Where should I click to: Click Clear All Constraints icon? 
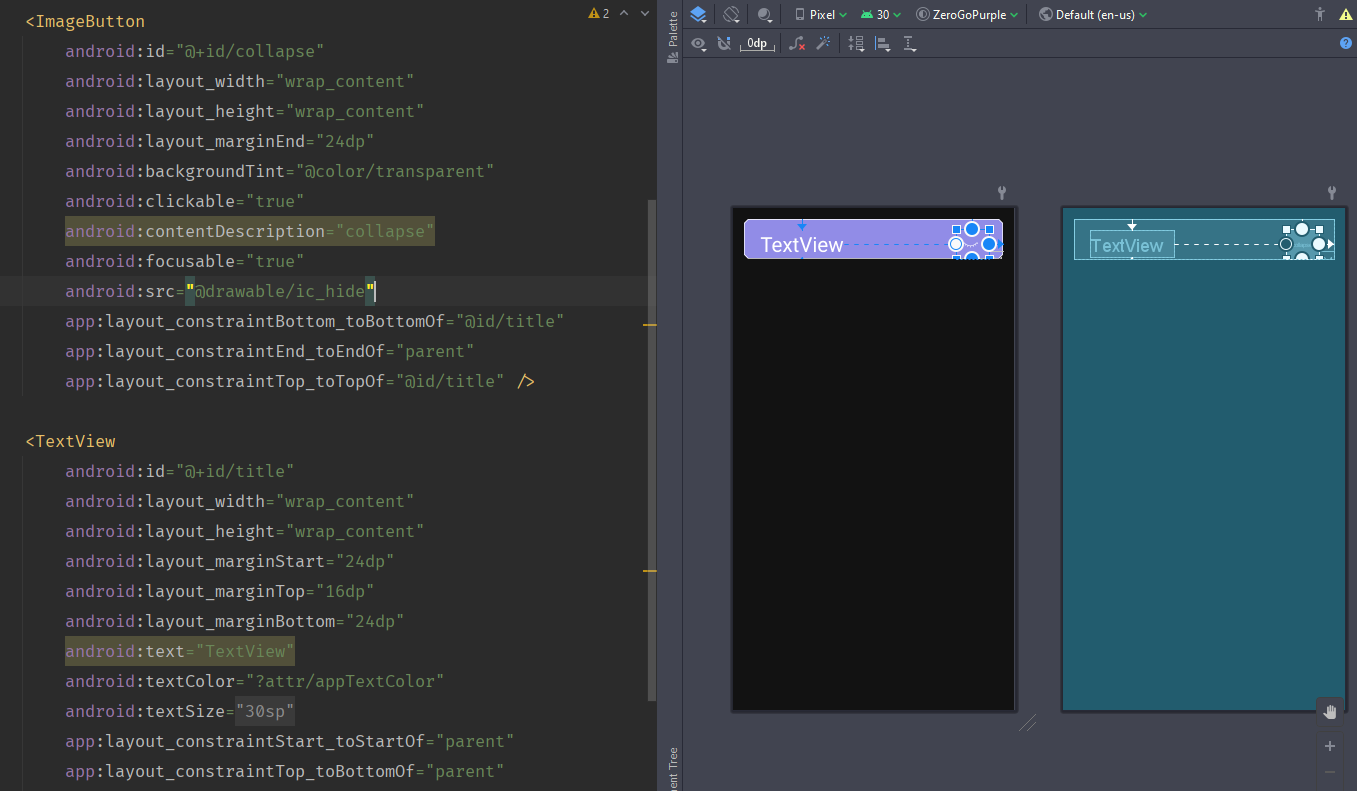click(x=797, y=43)
